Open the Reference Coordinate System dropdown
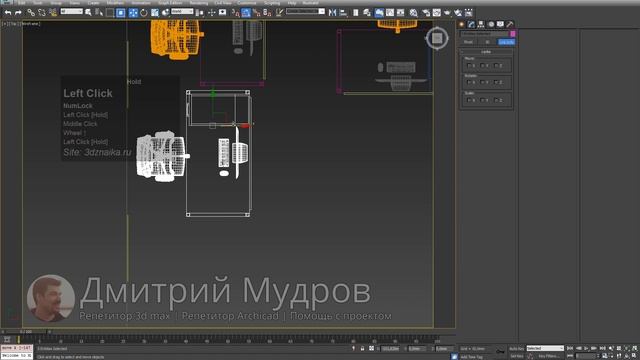The image size is (640, 360). [x=182, y=11]
